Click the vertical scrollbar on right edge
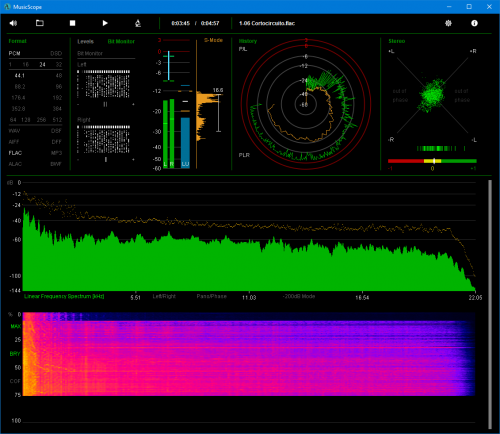Image resolution: width=500 pixels, height=434 pixels. [490, 304]
